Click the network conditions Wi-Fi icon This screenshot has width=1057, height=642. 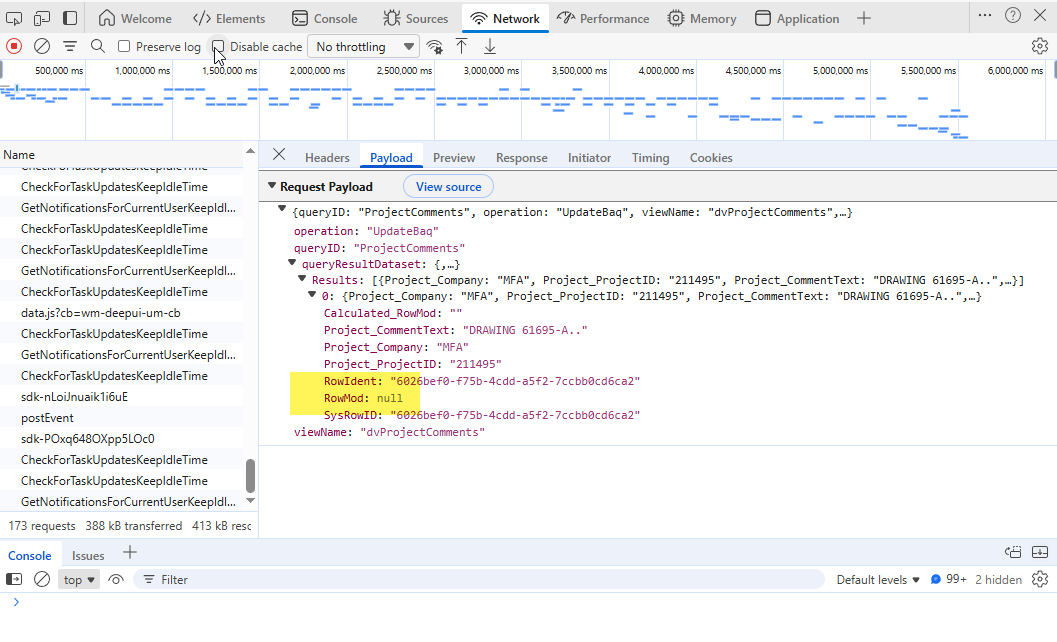[x=434, y=46]
